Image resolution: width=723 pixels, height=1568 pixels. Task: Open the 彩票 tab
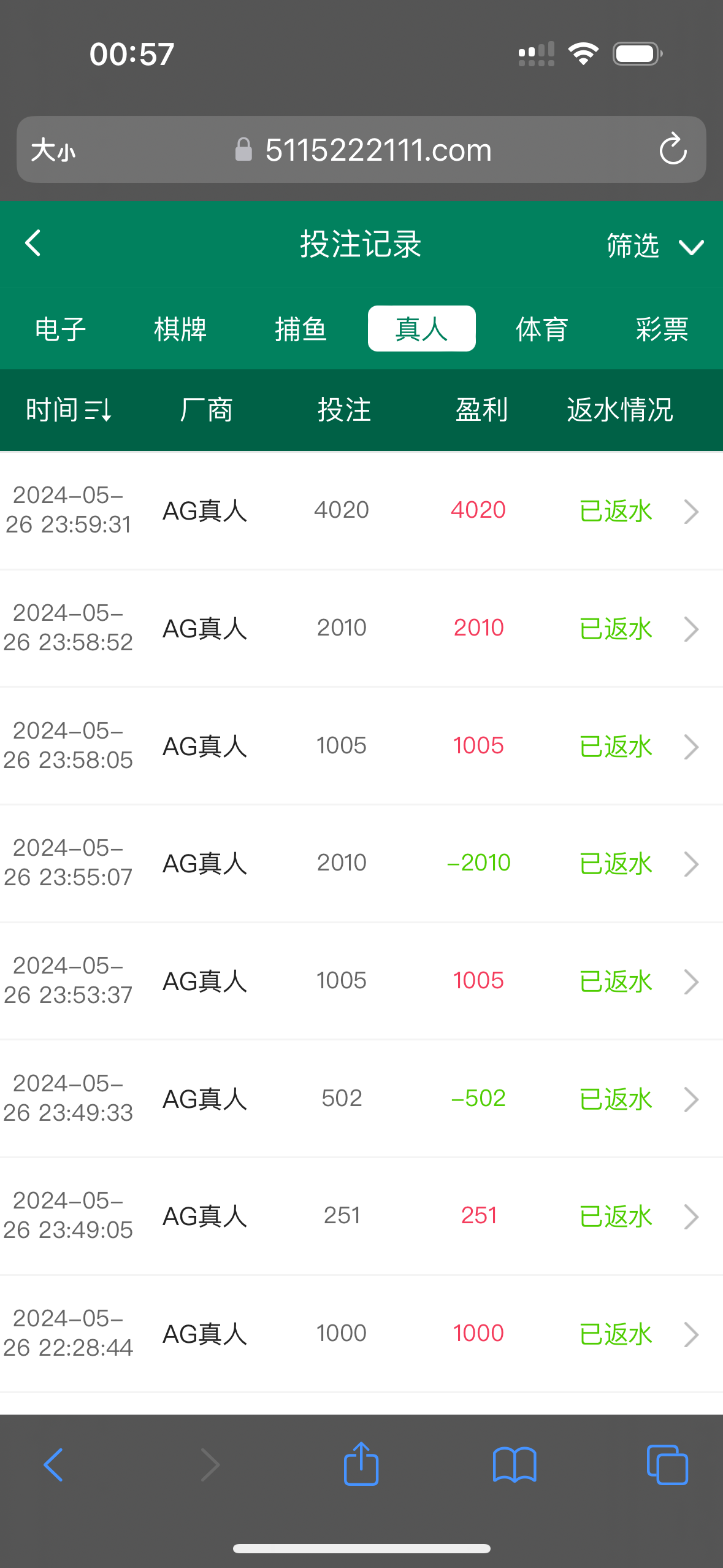click(662, 329)
